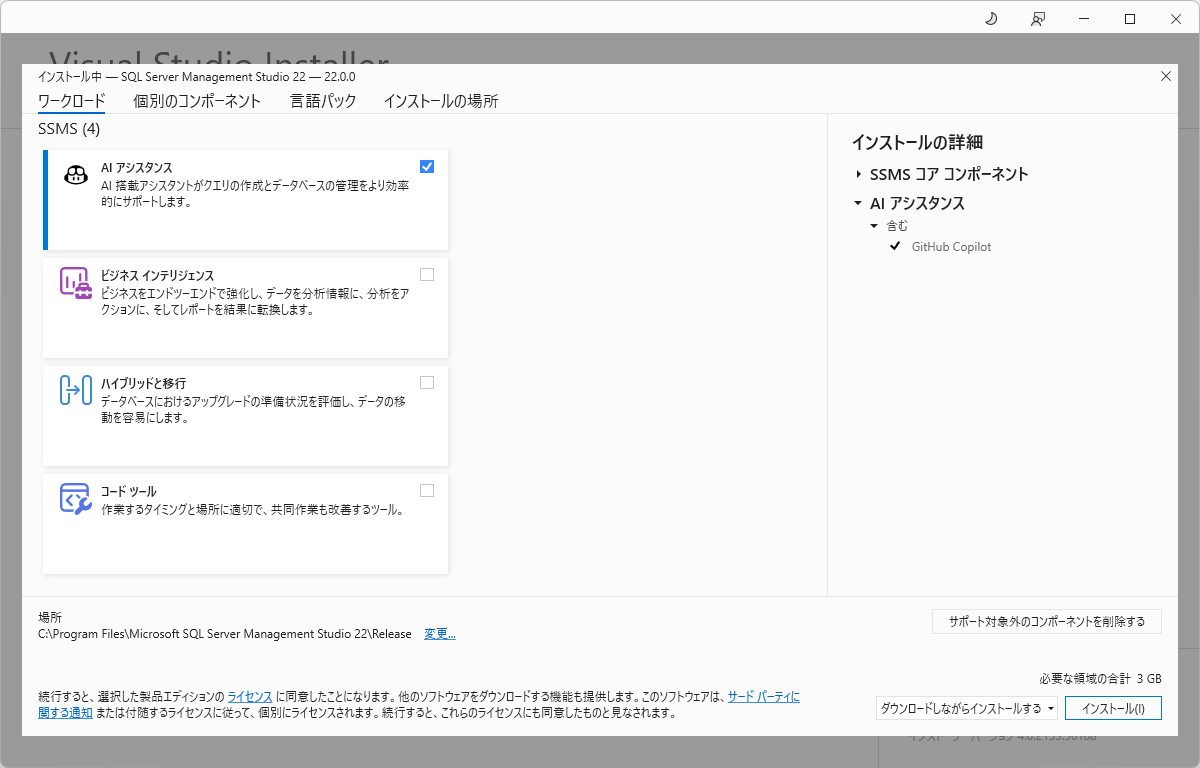
Task: Check the コード ツール workload checkbox
Action: point(427,490)
